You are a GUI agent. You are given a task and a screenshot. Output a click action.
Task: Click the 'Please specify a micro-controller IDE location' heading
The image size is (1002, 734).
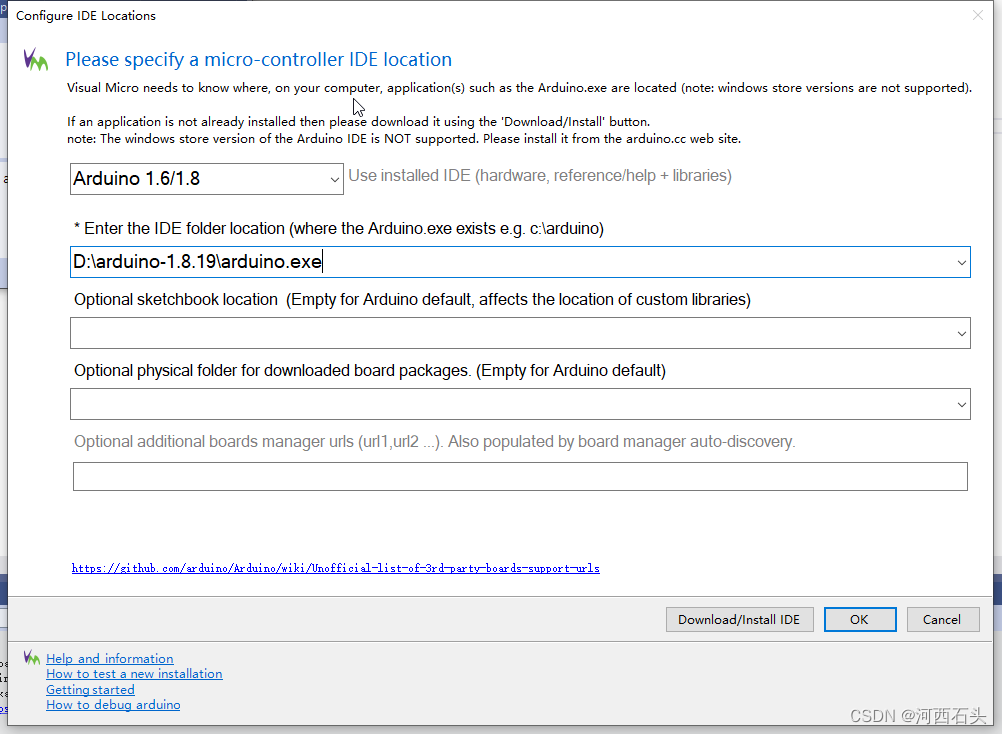coord(258,59)
